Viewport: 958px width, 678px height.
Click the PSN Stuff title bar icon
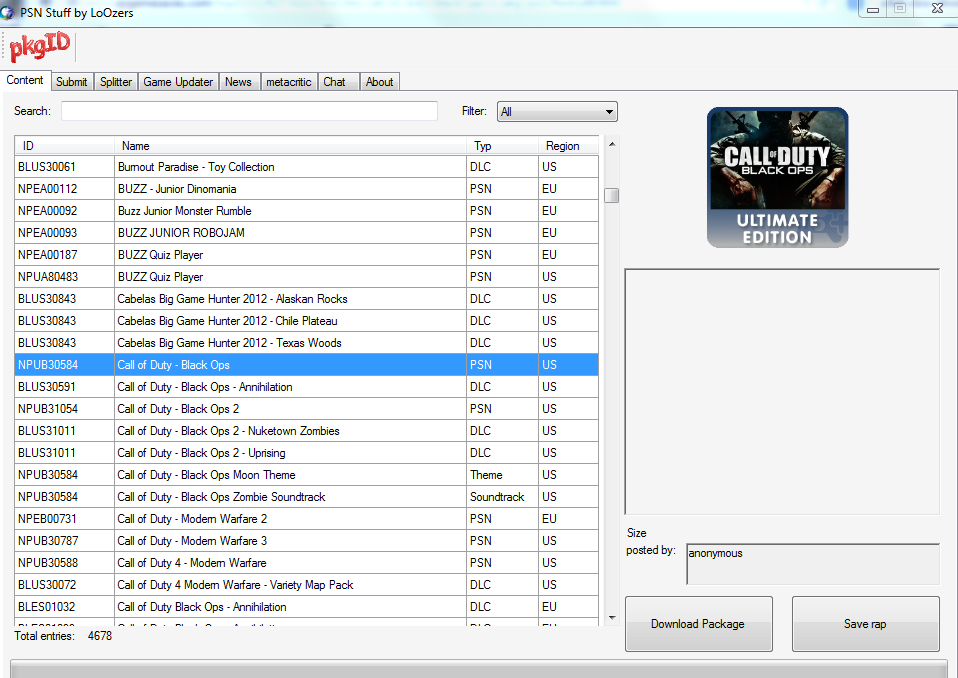coord(10,11)
